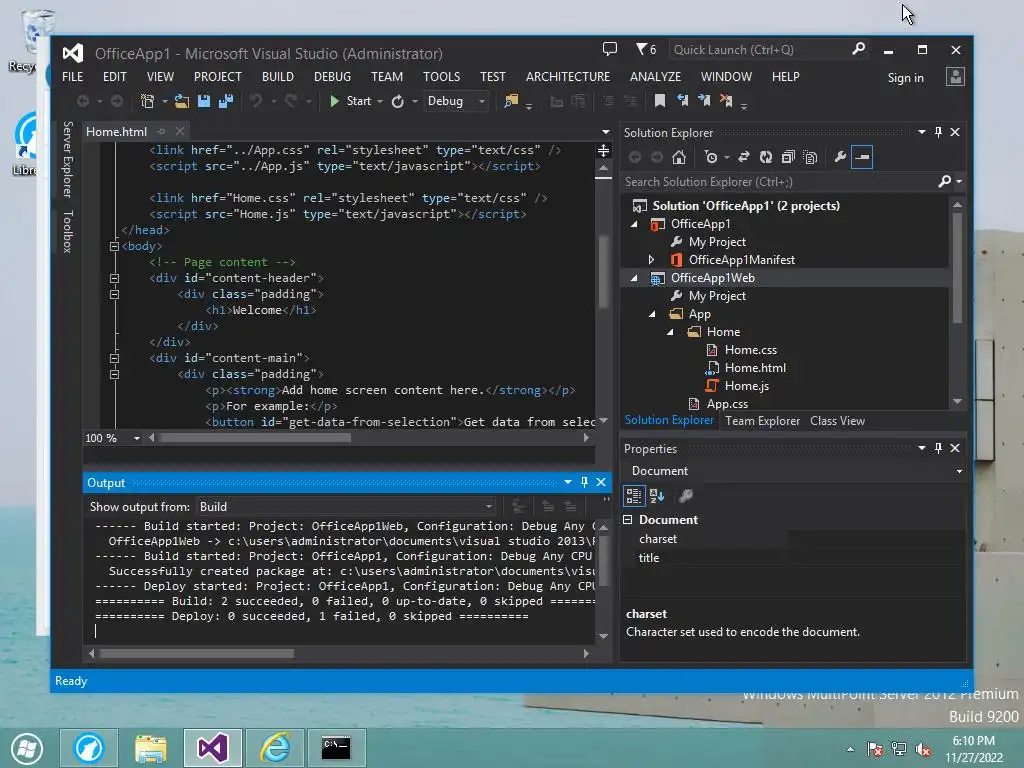Collapse the content-header div outlining marker

point(114,278)
